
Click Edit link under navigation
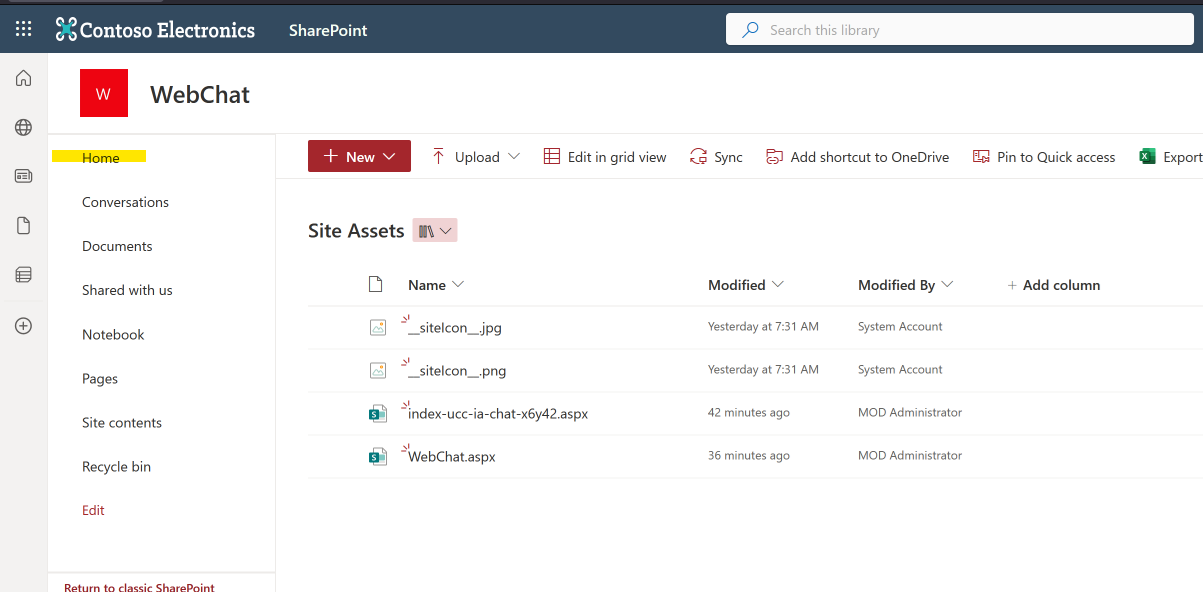(93, 510)
